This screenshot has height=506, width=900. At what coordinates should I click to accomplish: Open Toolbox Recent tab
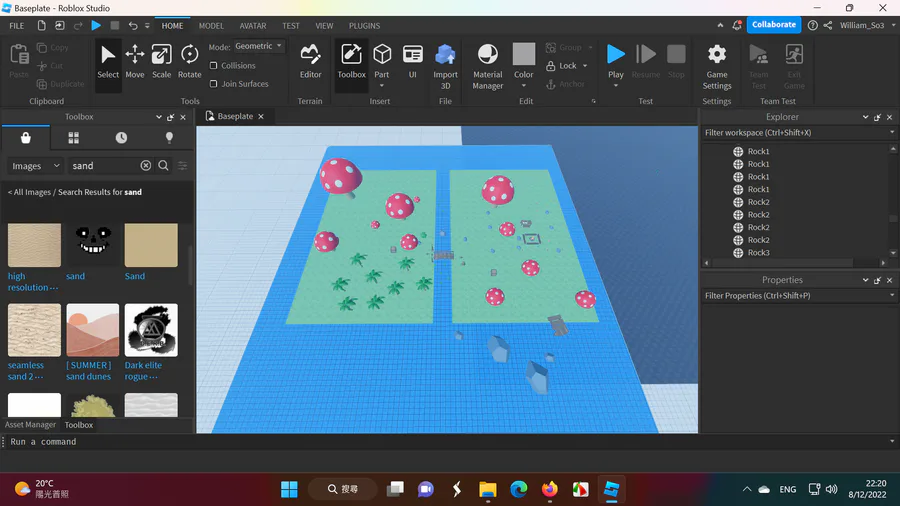point(121,138)
